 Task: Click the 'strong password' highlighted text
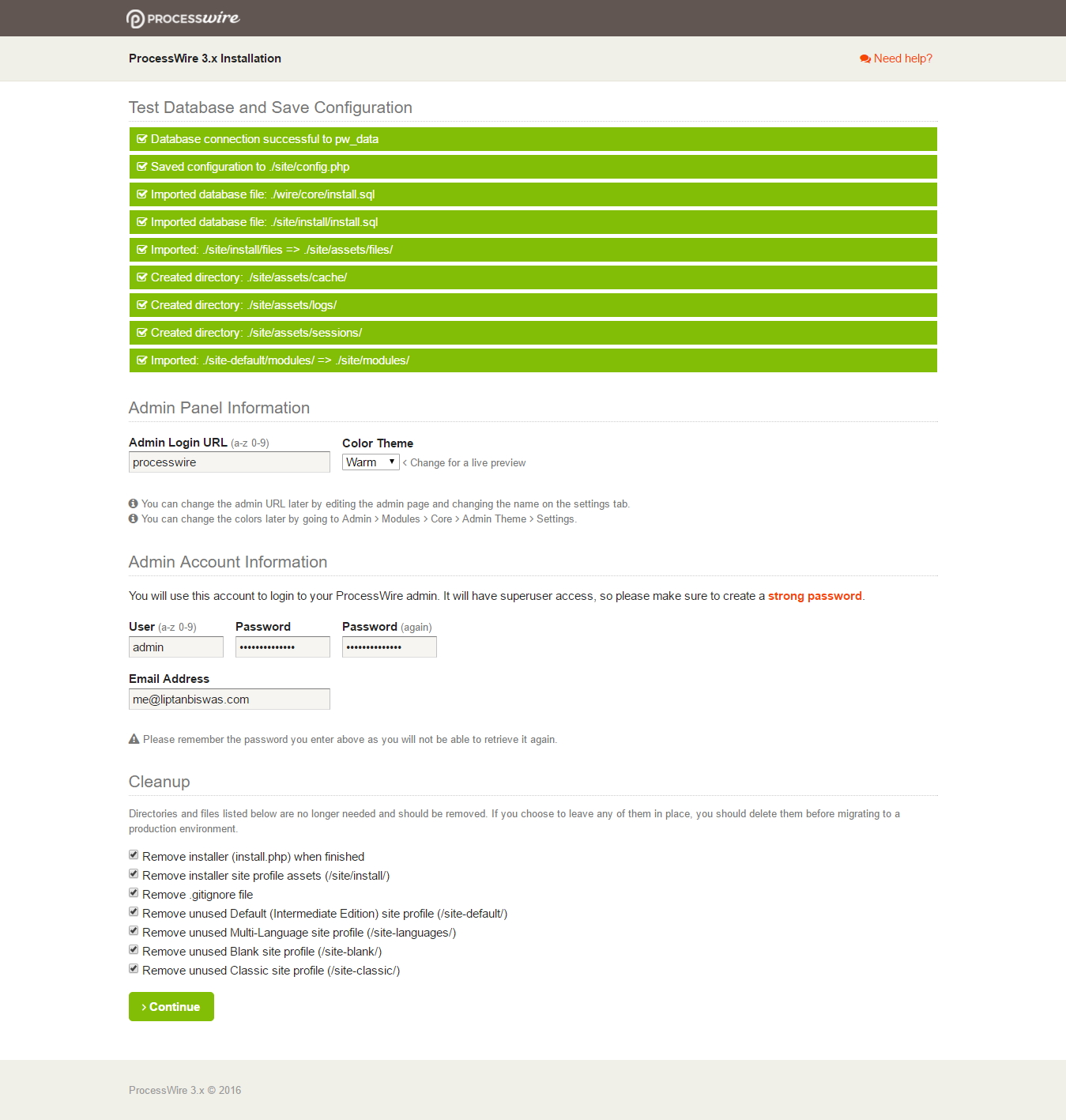pyautogui.click(x=815, y=596)
